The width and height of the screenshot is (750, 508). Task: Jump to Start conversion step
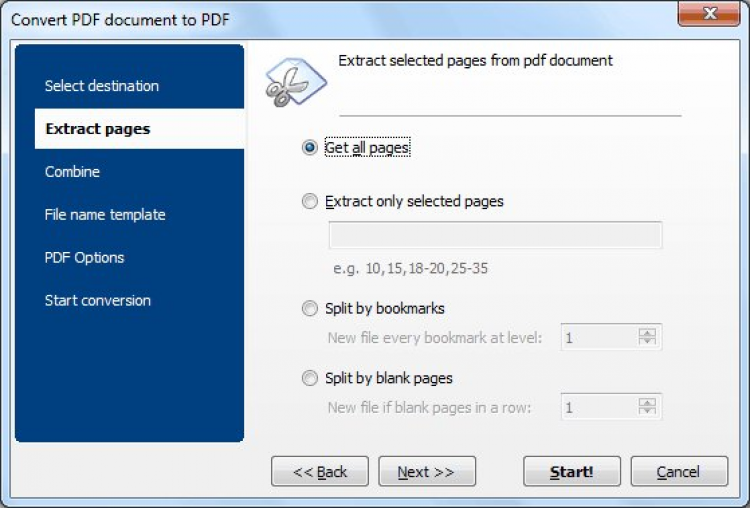pos(98,301)
